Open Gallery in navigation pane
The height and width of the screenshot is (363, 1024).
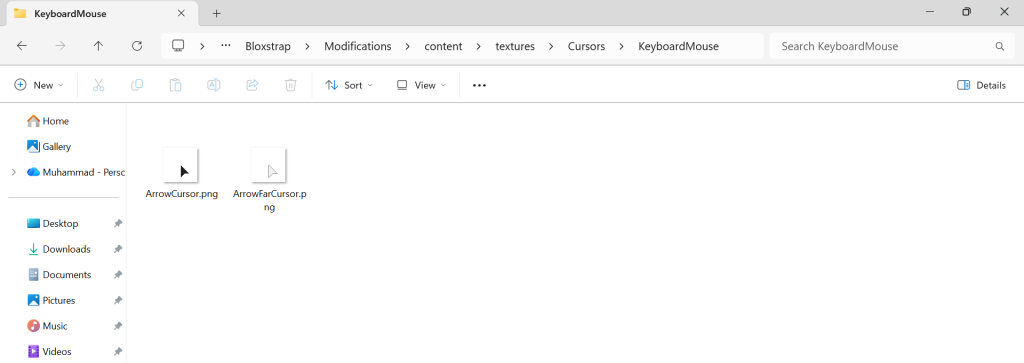[49, 147]
